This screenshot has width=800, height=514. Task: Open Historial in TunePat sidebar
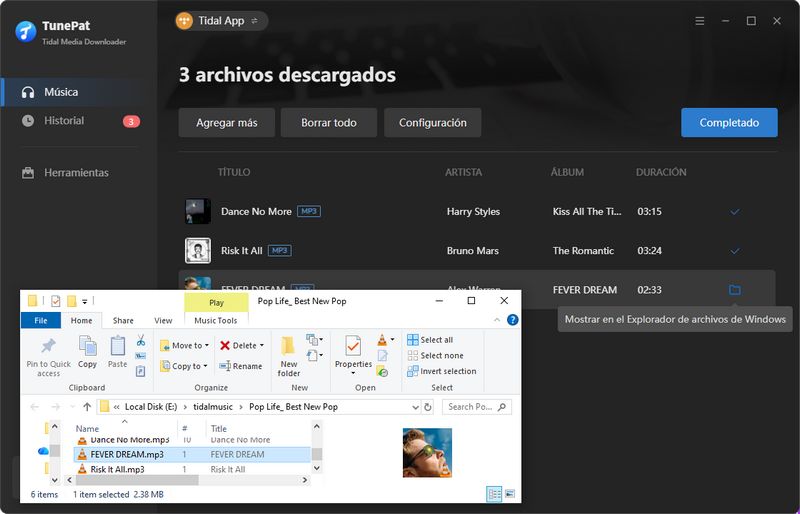79,121
